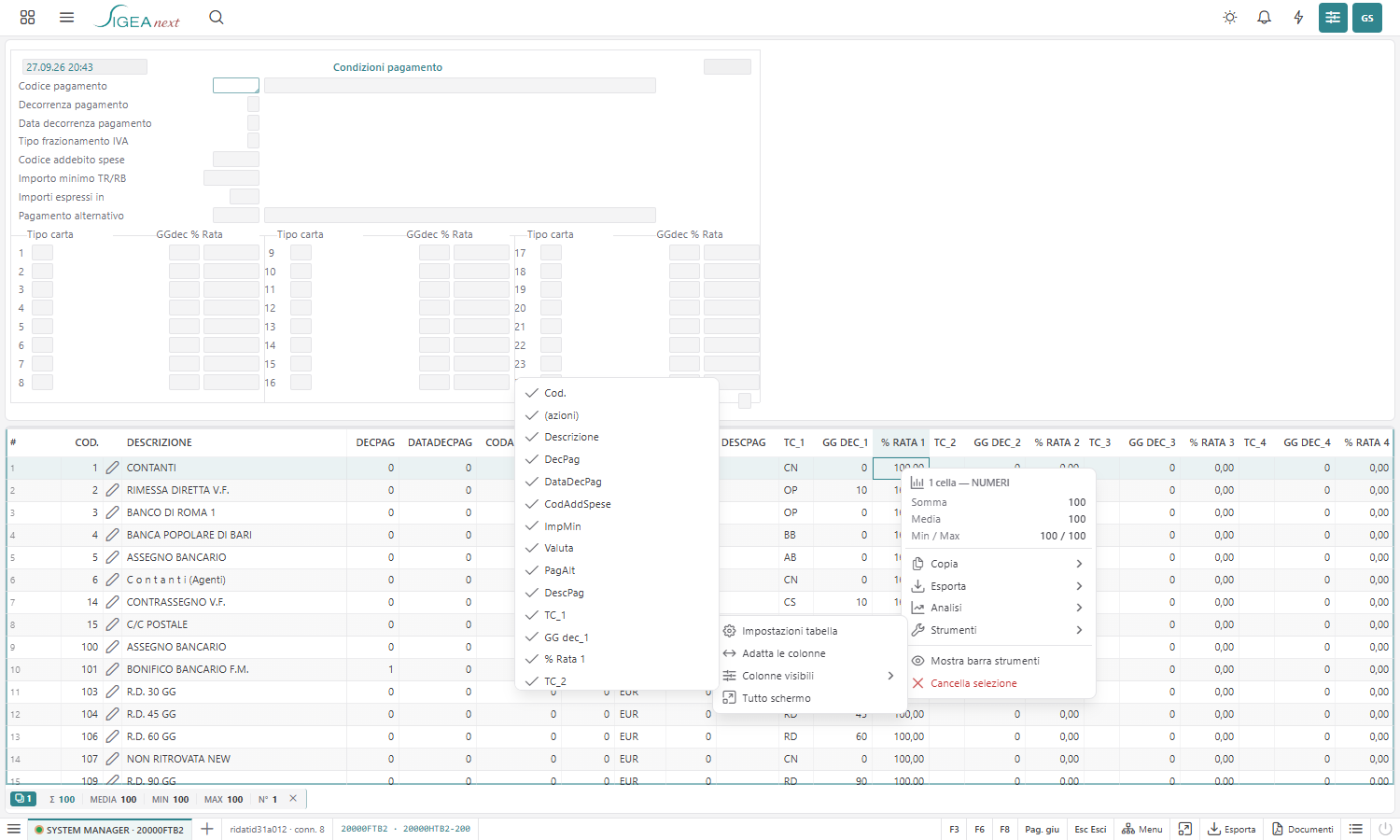Click the lightning quick actions icon
1400x840 pixels.
tap(1298, 17)
